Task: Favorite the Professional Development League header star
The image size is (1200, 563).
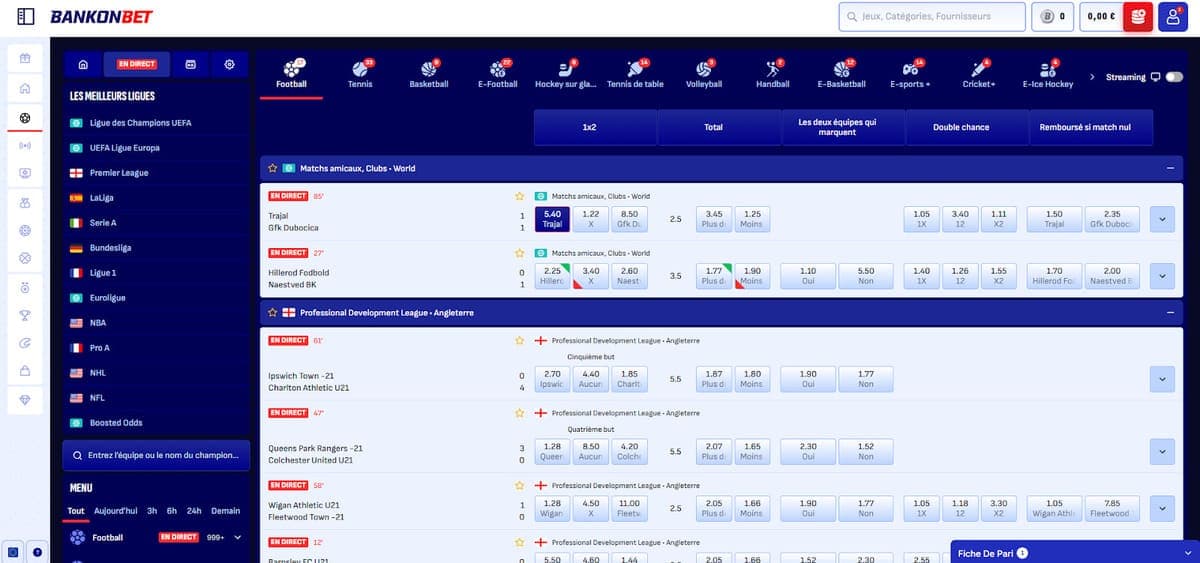Action: (272, 312)
